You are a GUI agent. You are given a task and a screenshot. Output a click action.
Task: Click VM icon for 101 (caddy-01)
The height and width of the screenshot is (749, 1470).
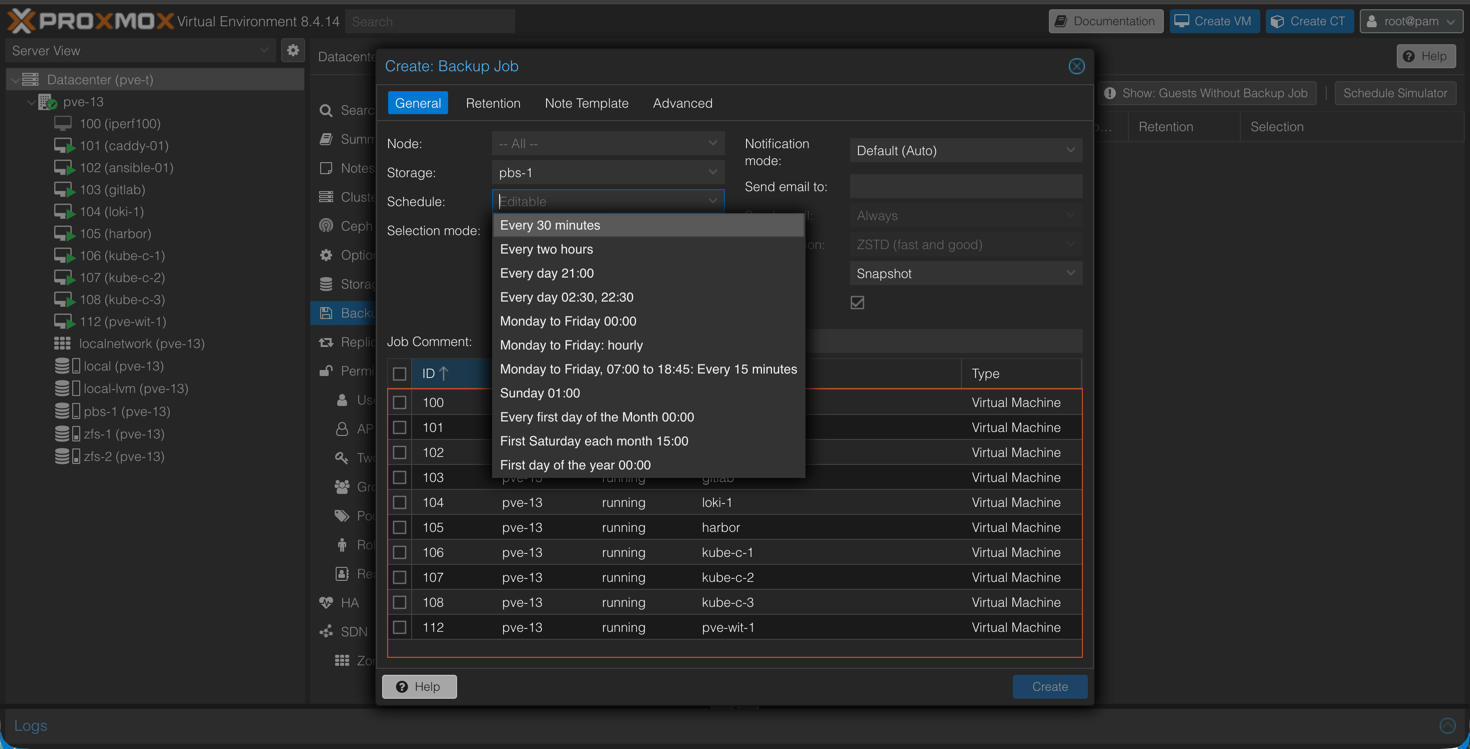64,146
